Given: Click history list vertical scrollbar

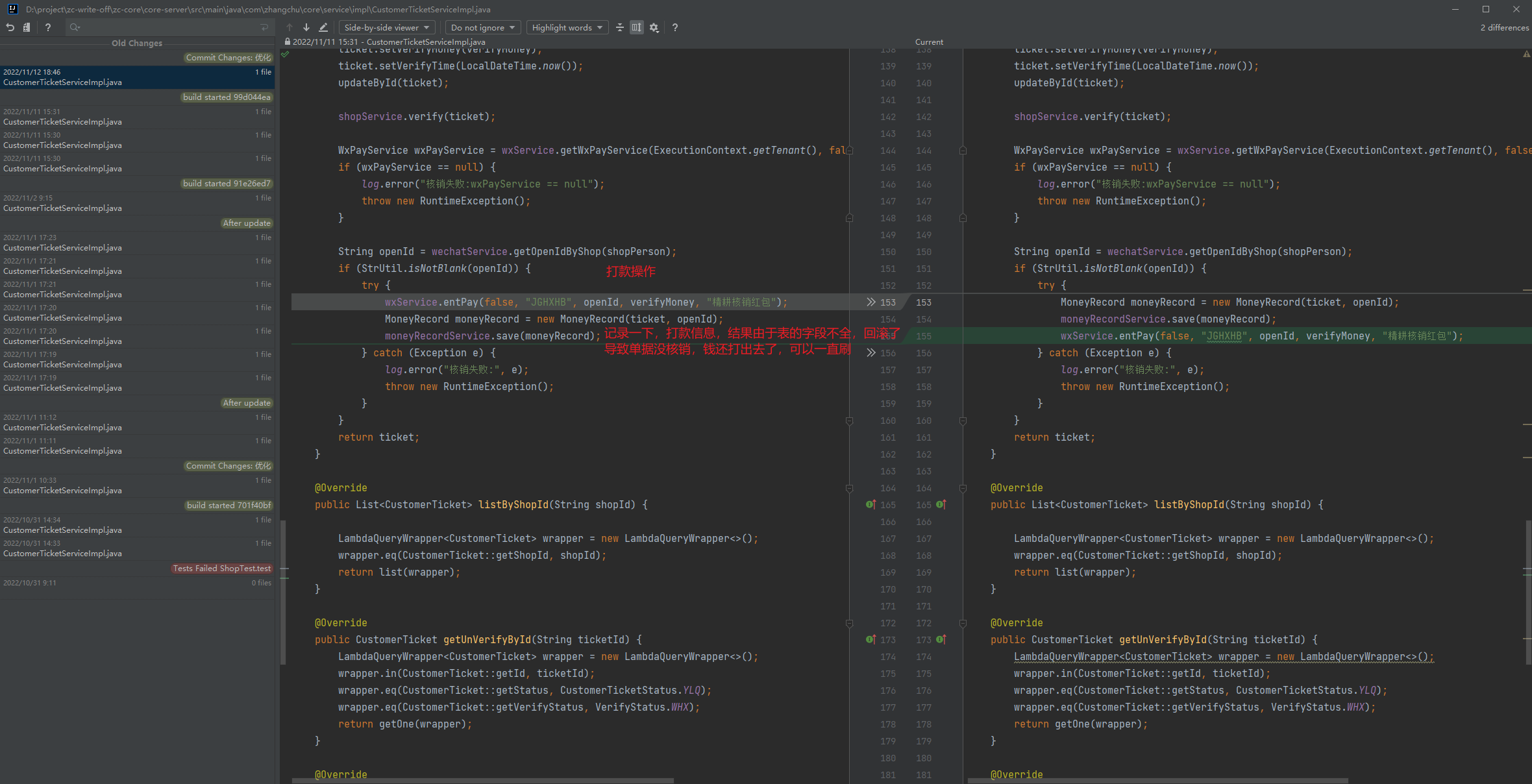Looking at the screenshot, I should 283,592.
